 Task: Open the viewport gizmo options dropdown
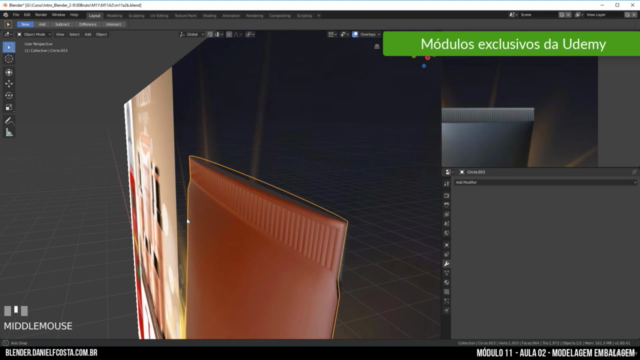coord(344,35)
